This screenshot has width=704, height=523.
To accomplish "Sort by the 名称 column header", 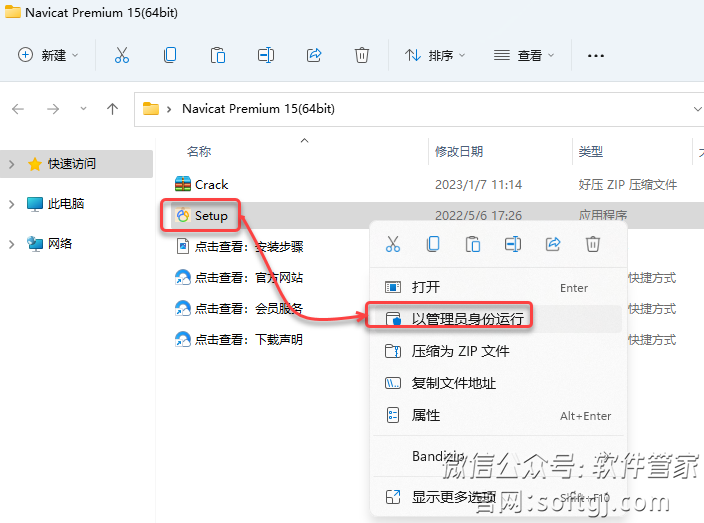I will point(199,152).
